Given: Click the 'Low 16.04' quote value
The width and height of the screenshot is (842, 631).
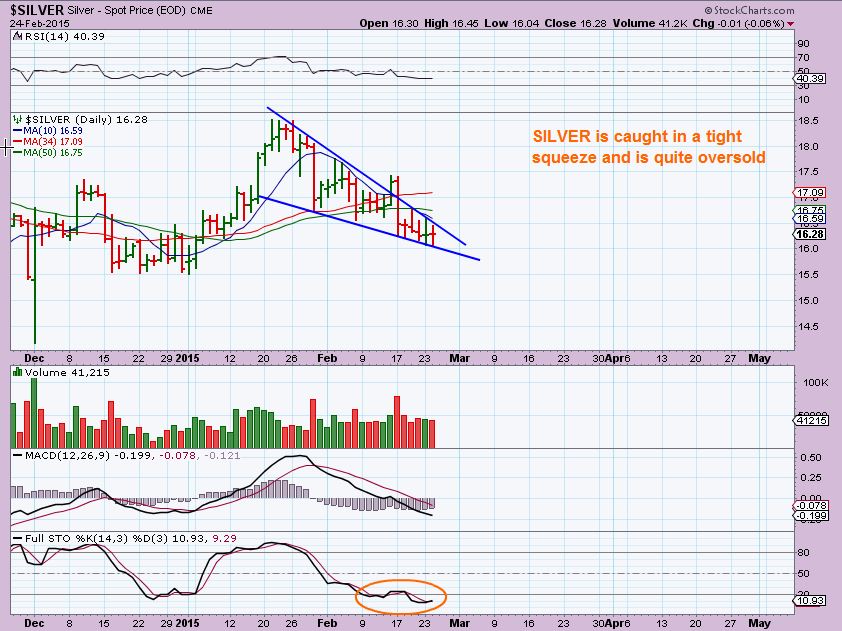Looking at the screenshot, I should pyautogui.click(x=511, y=24).
